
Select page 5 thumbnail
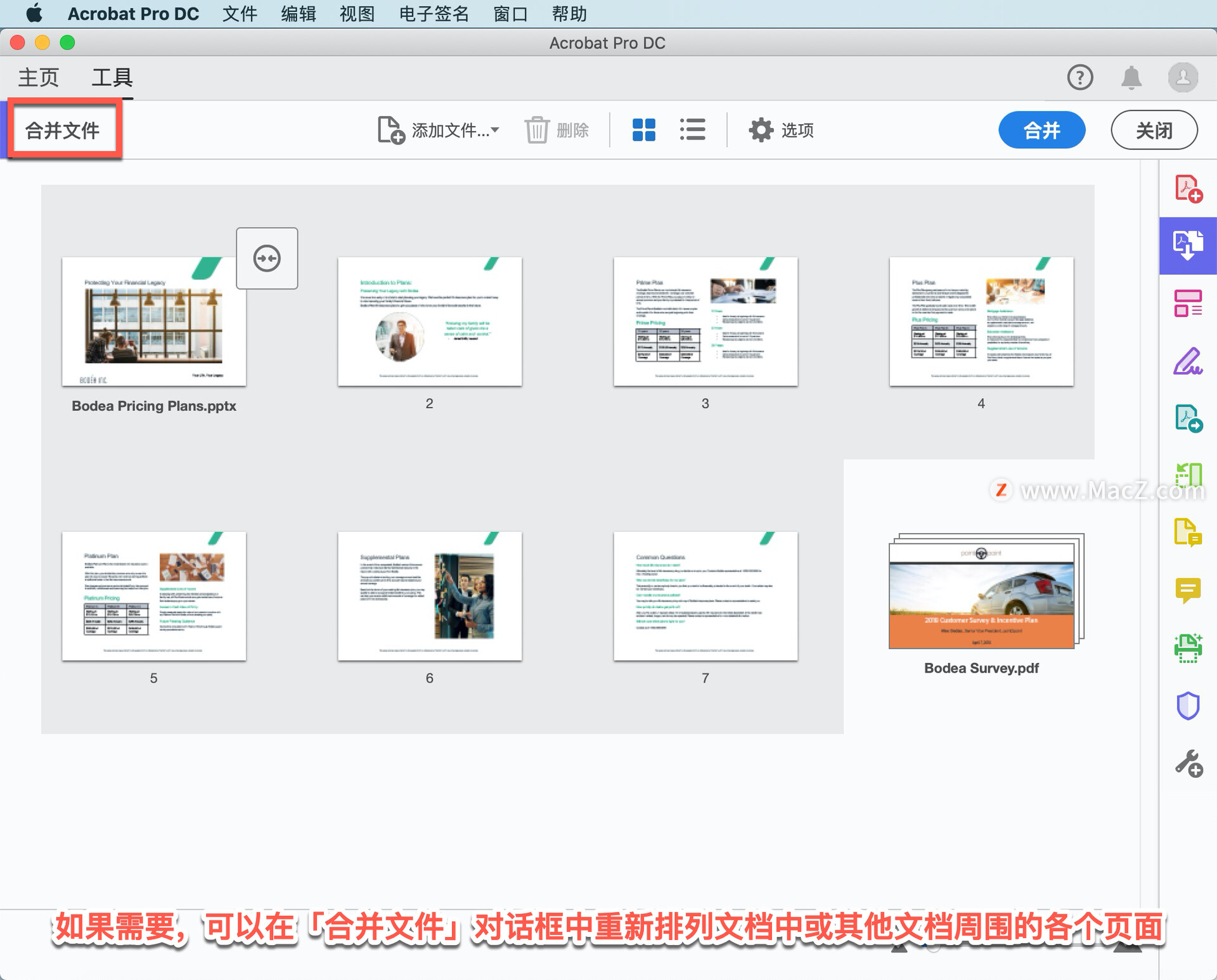154,596
